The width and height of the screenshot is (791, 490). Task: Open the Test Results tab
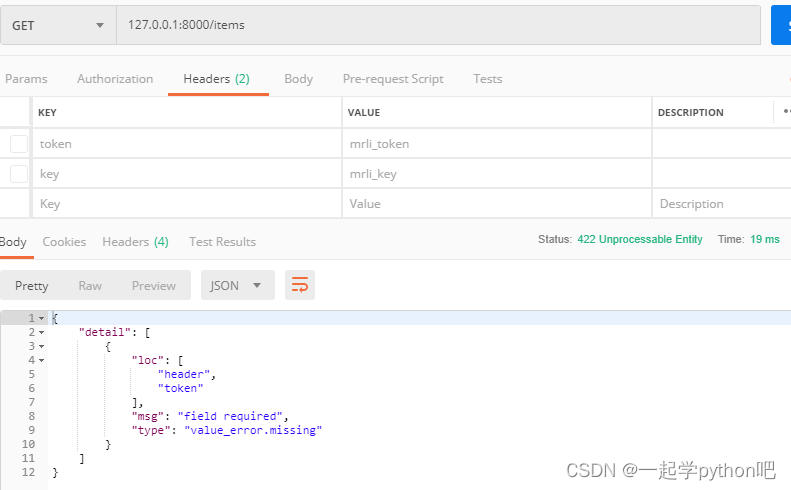(x=222, y=242)
